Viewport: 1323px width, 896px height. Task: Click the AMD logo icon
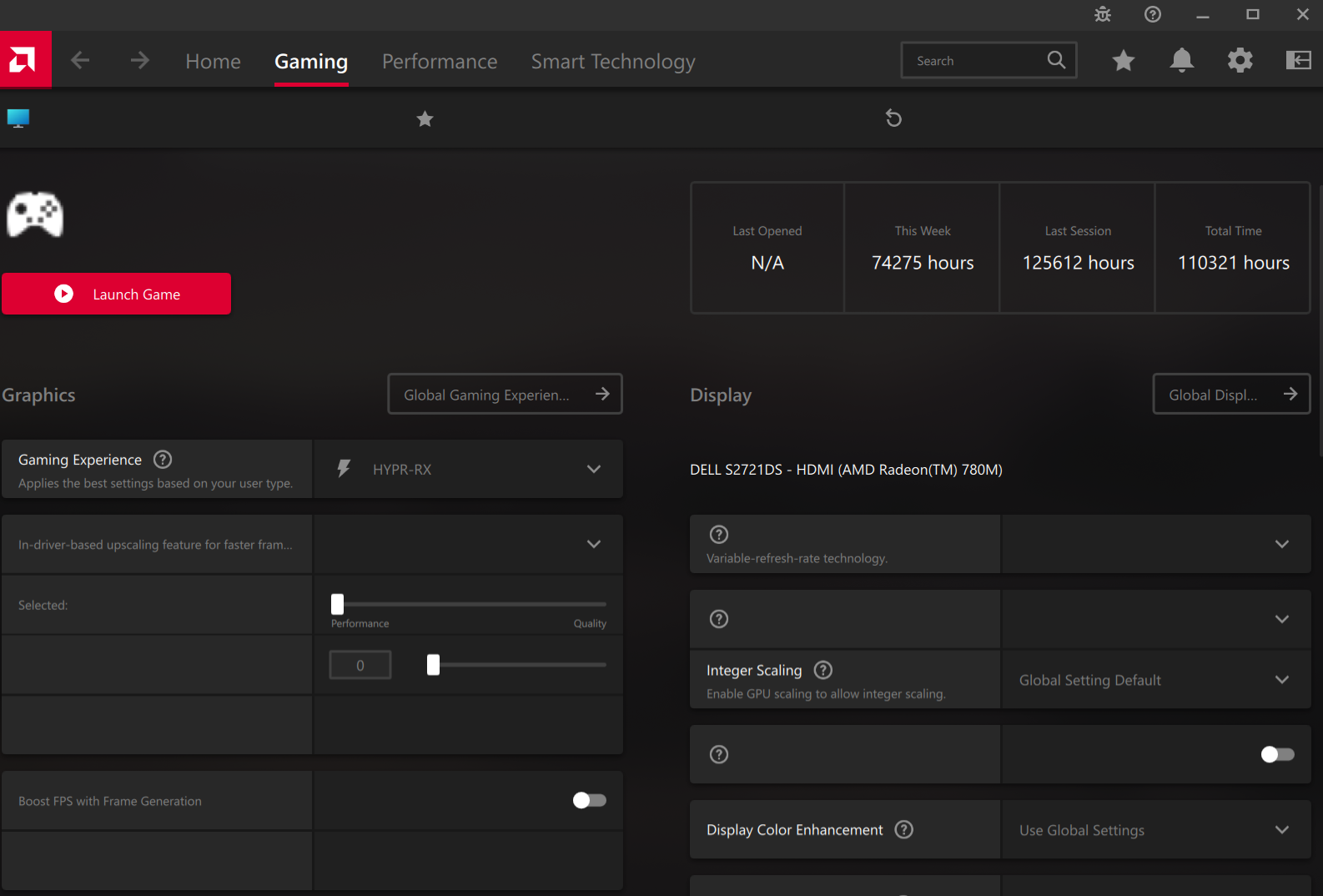coord(25,59)
